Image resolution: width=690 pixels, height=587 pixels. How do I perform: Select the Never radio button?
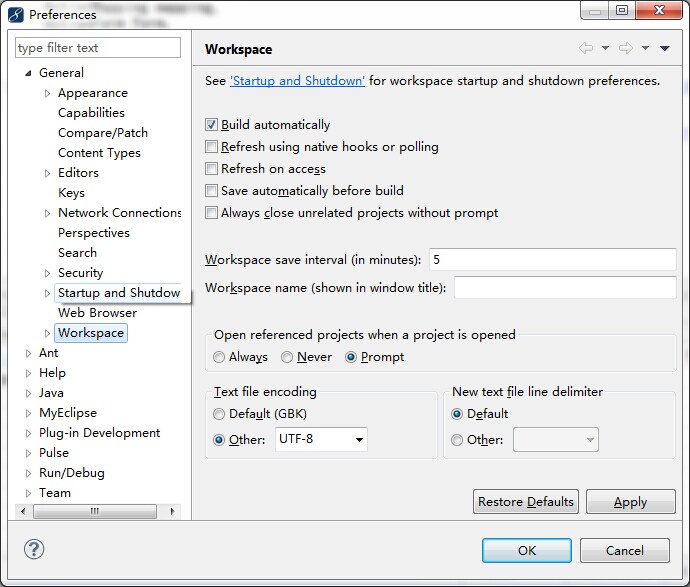(287, 357)
